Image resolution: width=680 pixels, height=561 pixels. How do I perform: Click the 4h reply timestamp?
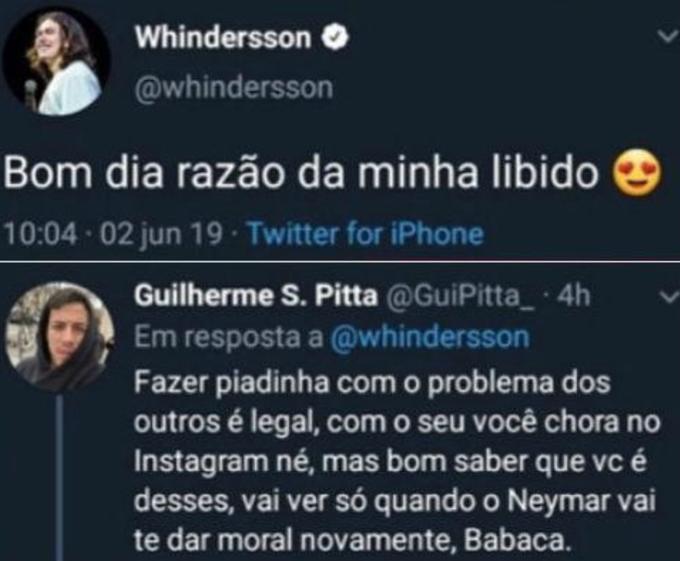(573, 296)
